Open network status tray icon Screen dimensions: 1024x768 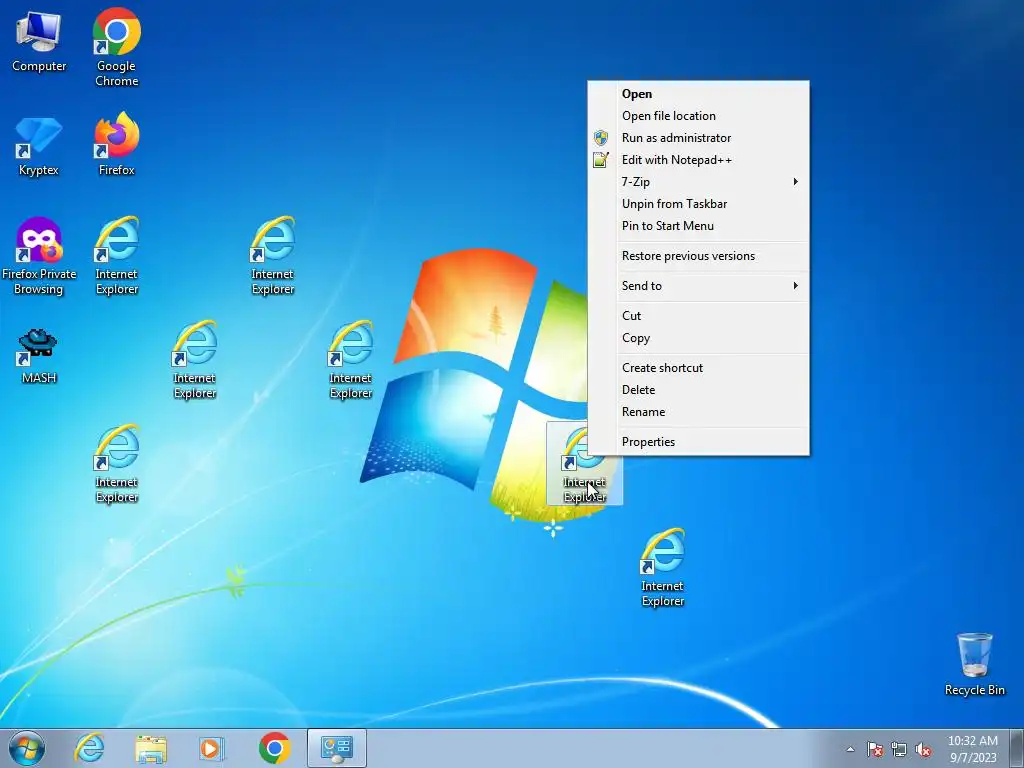(x=899, y=750)
